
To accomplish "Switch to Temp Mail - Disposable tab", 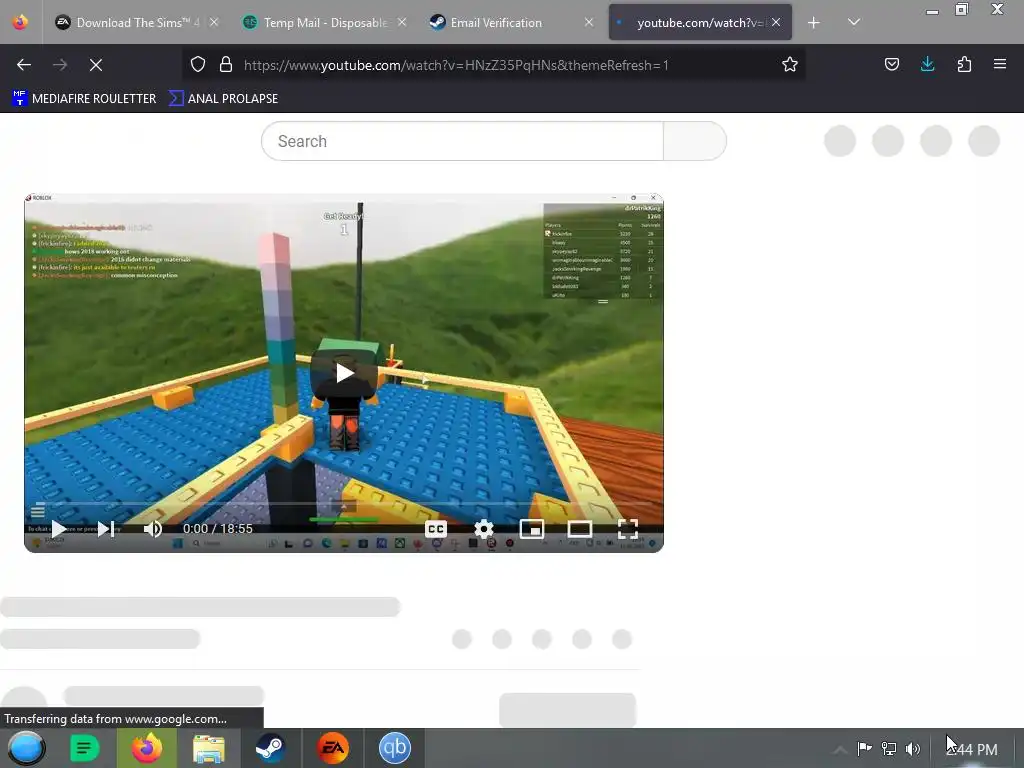I will coord(325,22).
